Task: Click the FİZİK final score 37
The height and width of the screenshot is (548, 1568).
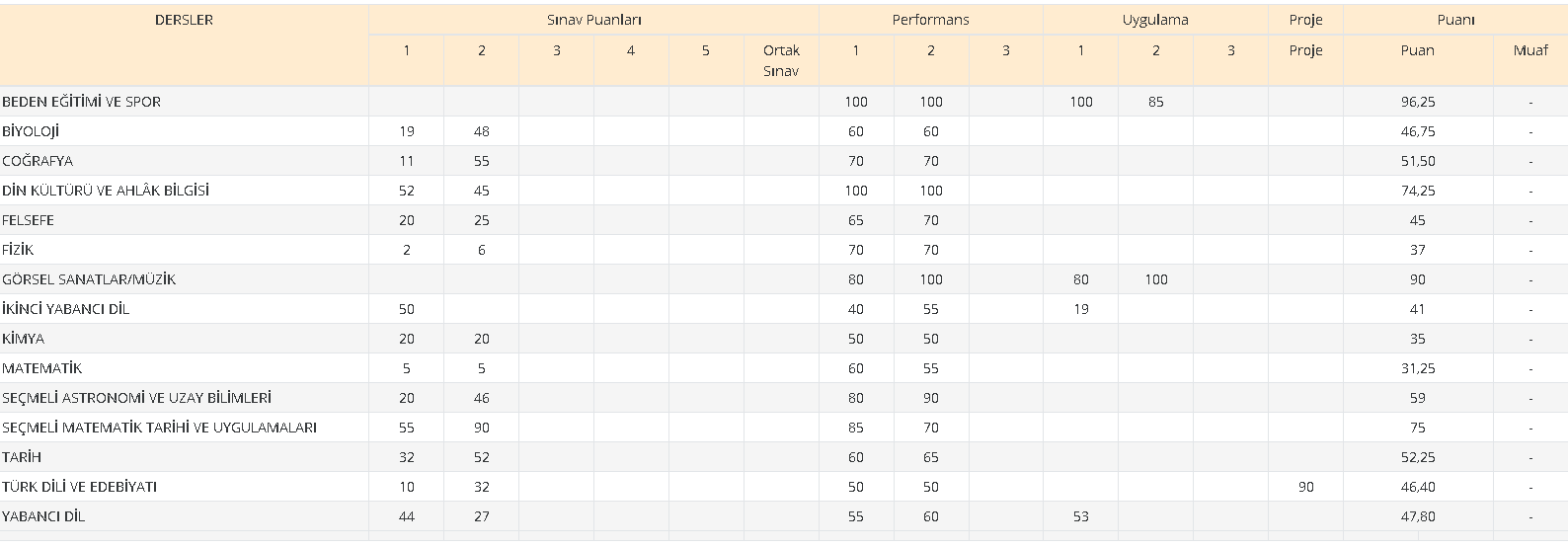Action: point(1418,250)
